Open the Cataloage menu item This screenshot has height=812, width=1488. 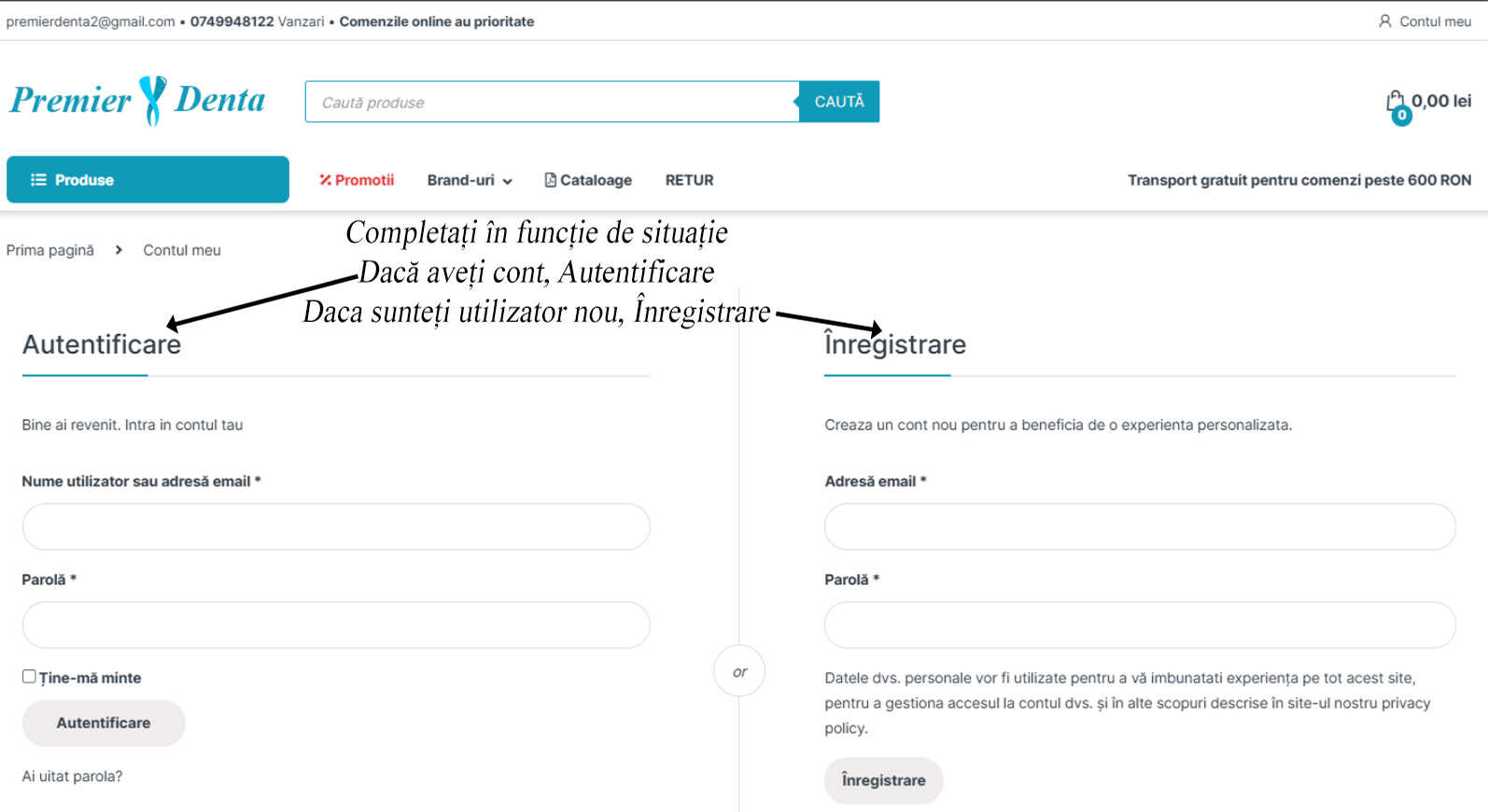(588, 180)
